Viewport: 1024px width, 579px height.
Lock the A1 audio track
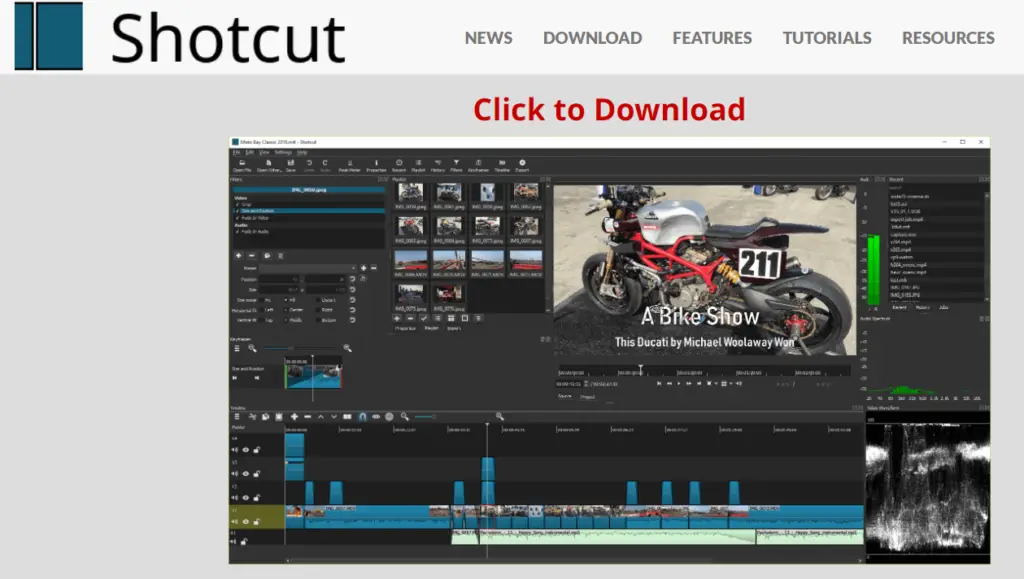[244, 541]
